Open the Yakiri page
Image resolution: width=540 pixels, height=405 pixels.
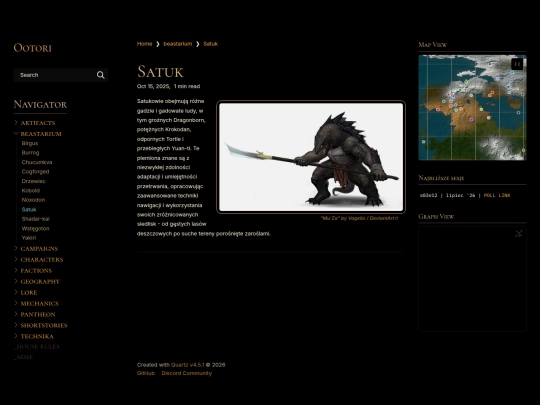tap(29, 238)
